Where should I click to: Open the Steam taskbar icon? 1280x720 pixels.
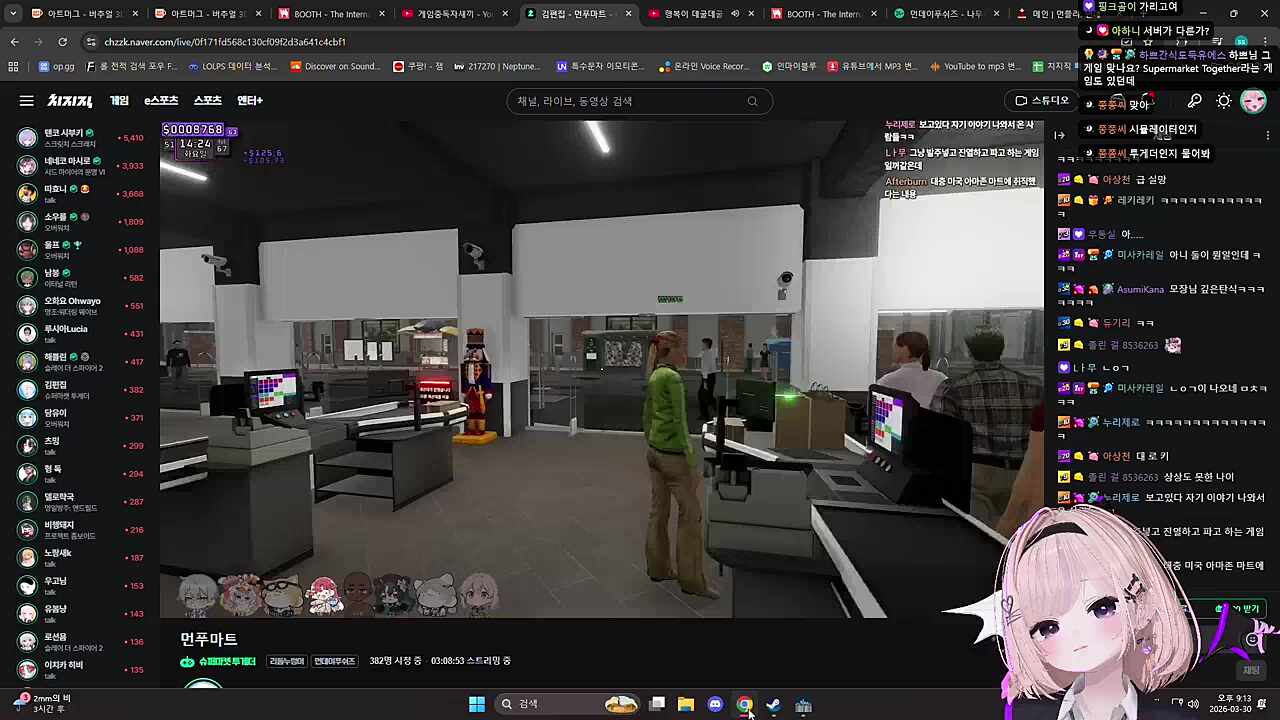[x=773, y=705]
